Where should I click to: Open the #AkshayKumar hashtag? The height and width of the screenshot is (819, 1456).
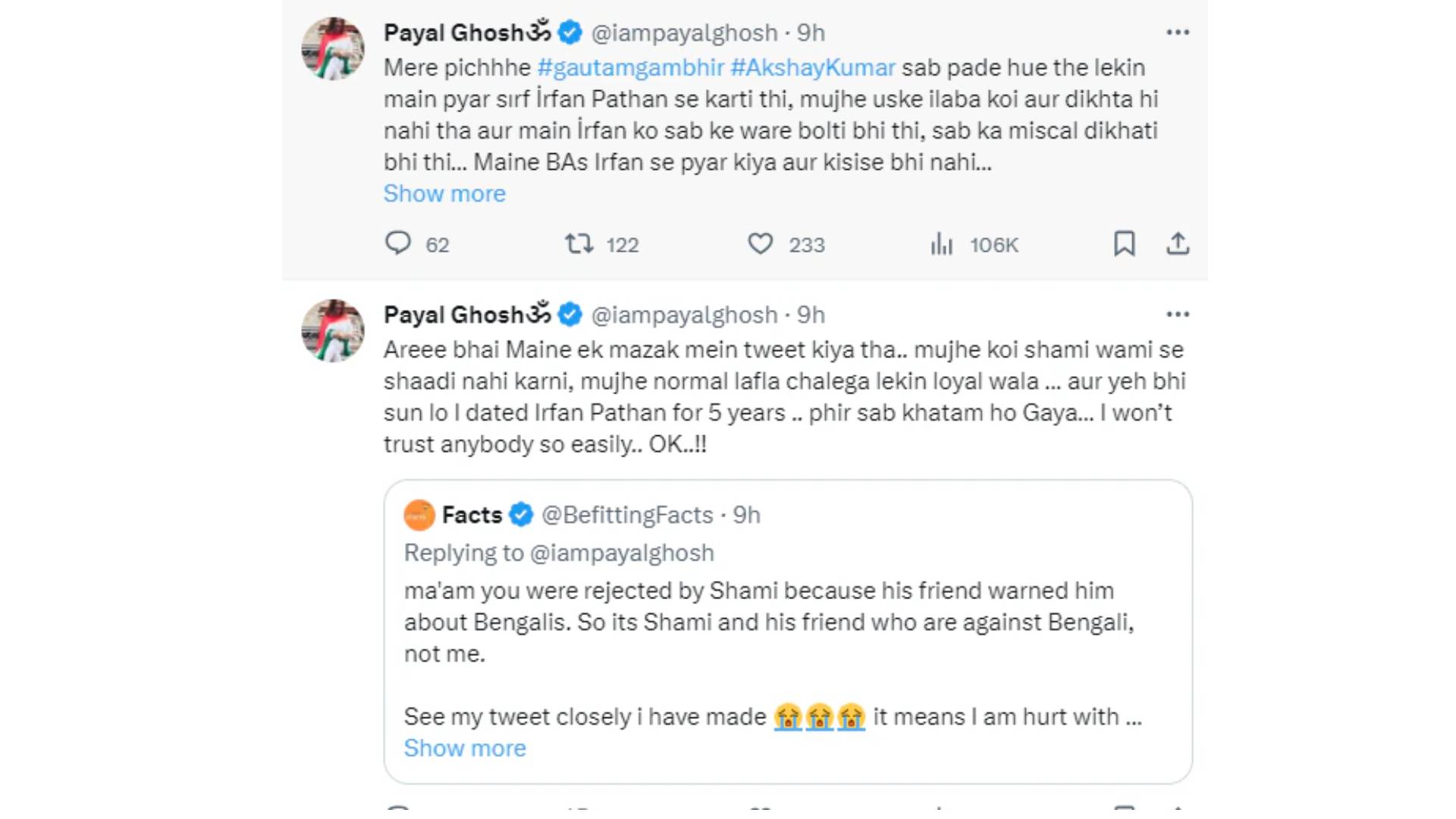click(x=813, y=67)
